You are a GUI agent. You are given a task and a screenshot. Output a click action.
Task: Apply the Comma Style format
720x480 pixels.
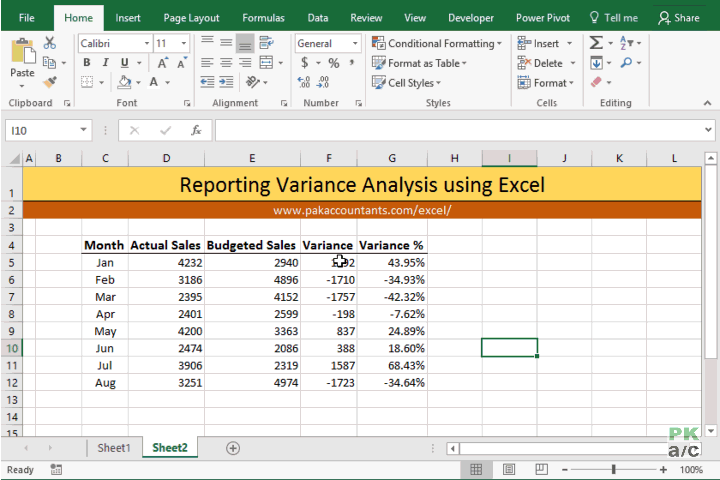tap(352, 62)
